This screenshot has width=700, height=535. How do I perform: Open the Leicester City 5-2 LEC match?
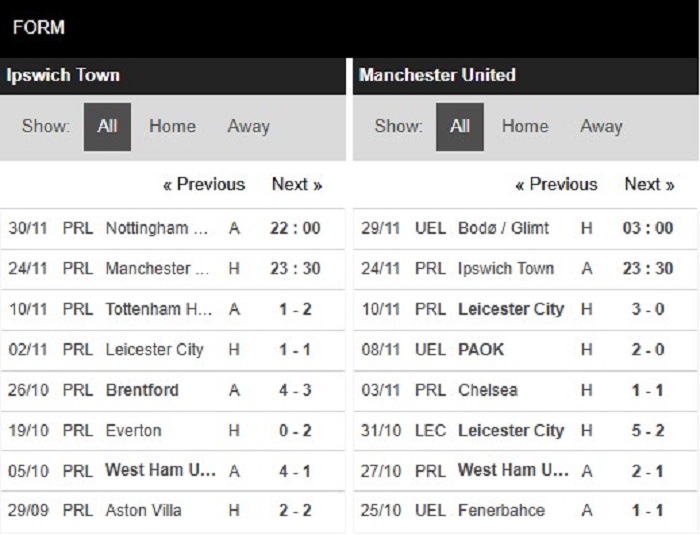pyautogui.click(x=525, y=431)
